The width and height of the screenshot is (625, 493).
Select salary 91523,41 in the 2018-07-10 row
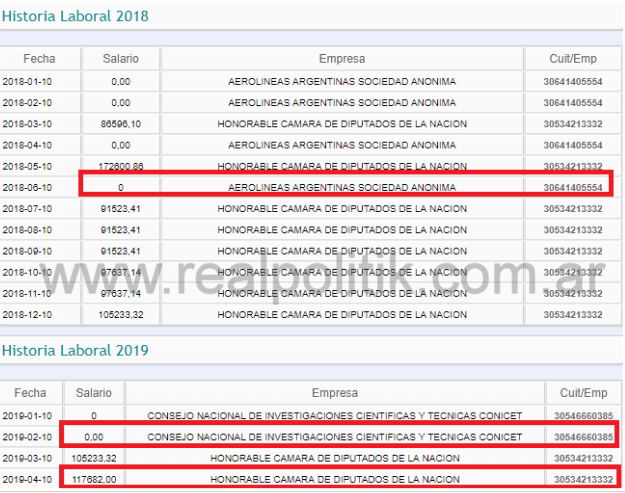pos(120,209)
